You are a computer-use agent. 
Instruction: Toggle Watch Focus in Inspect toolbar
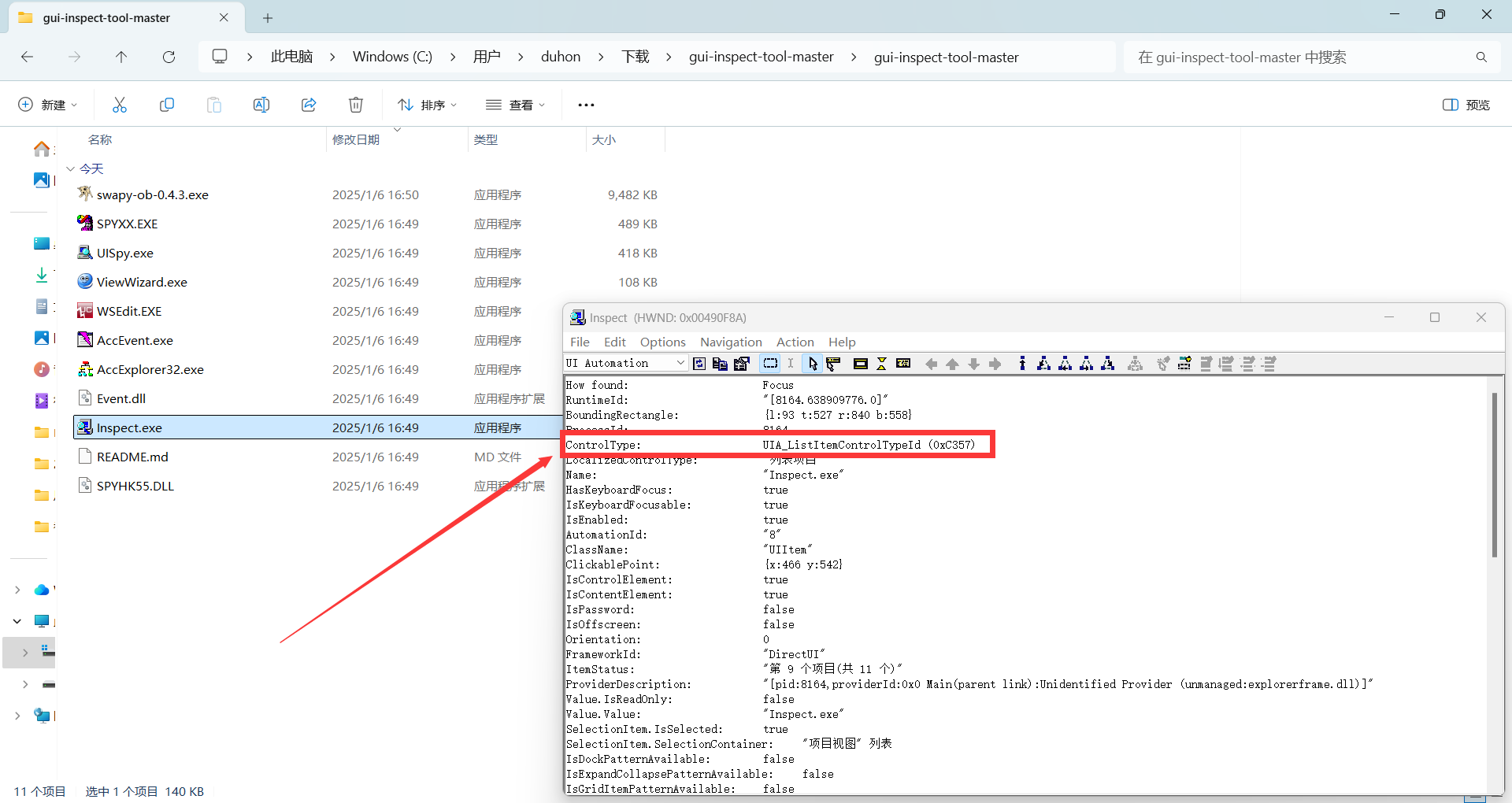pyautogui.click(x=770, y=363)
